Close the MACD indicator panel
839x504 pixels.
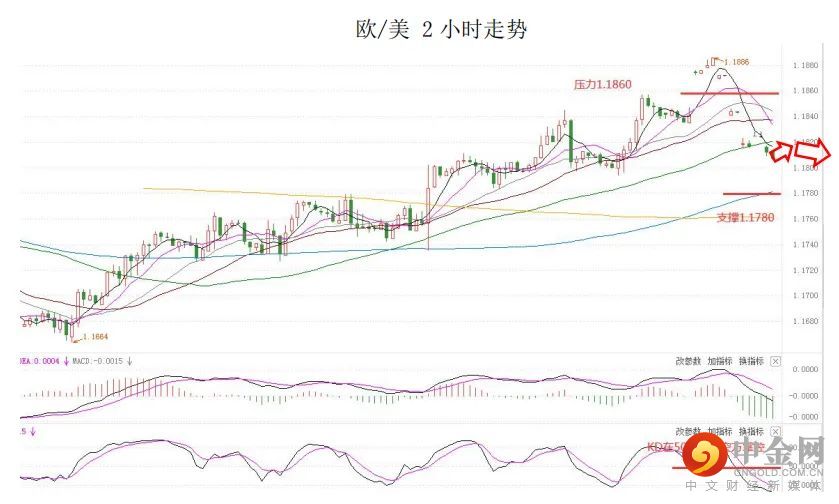point(775,362)
